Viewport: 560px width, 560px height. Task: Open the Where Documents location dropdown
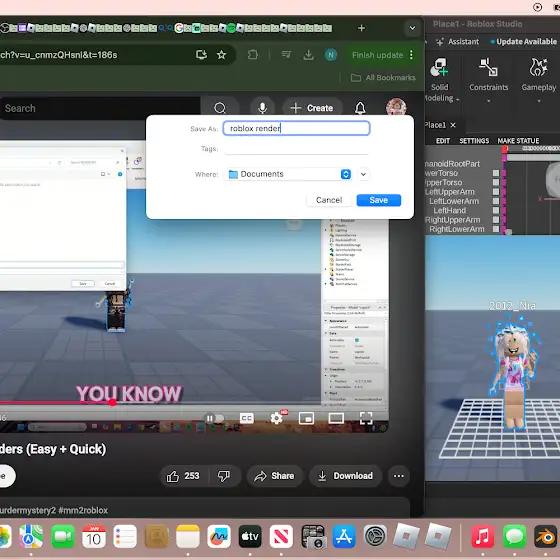pyautogui.click(x=288, y=174)
